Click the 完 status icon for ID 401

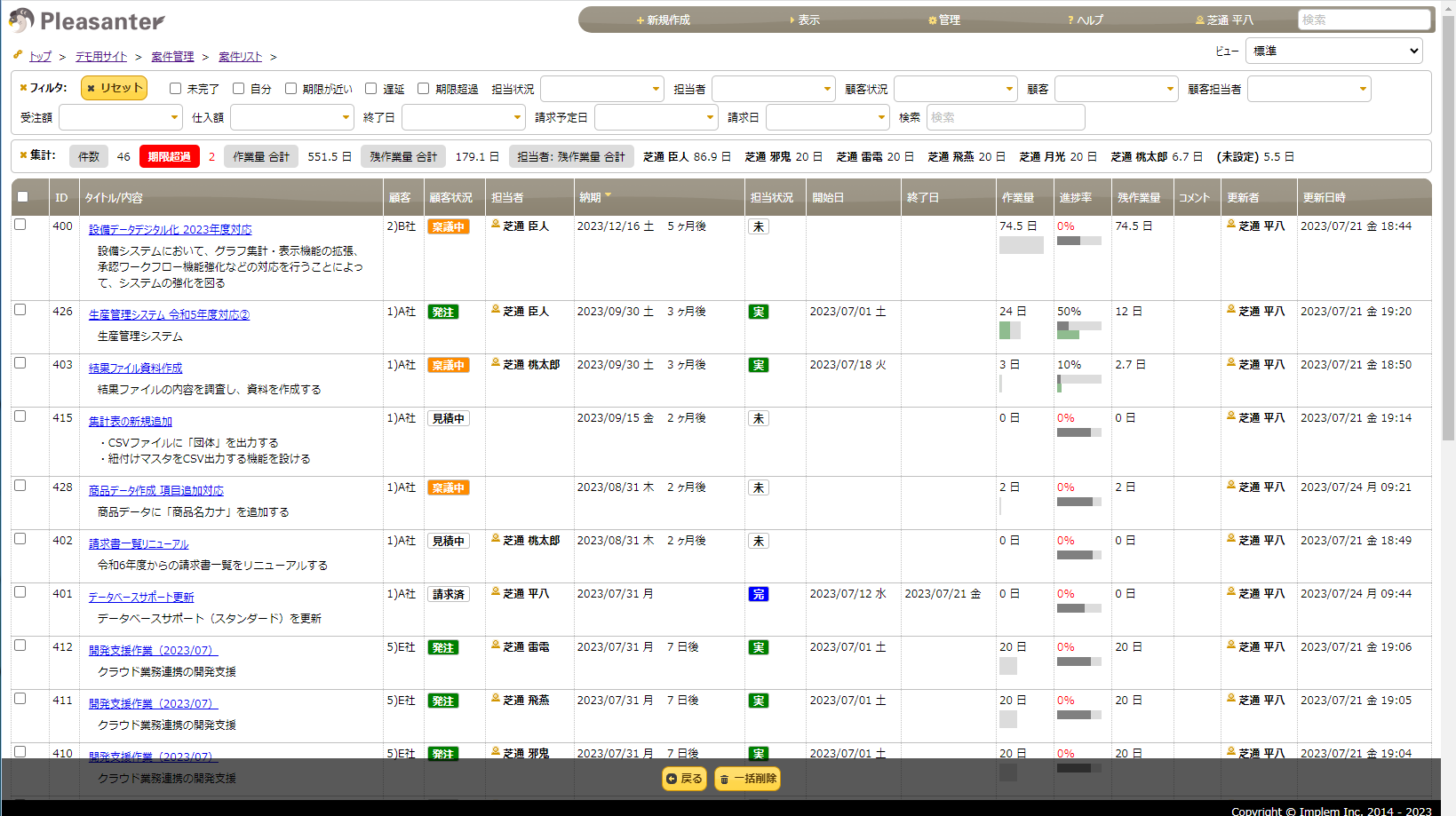[758, 594]
